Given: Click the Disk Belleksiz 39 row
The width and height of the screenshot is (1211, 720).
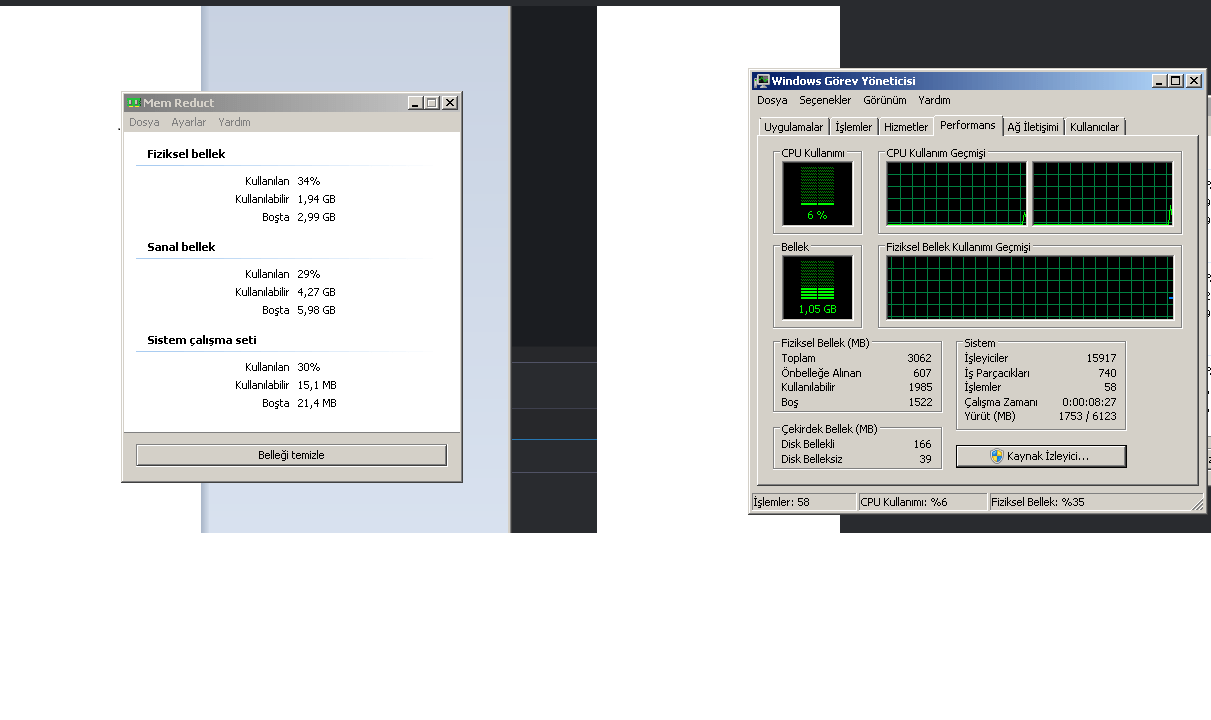Looking at the screenshot, I should [x=856, y=459].
